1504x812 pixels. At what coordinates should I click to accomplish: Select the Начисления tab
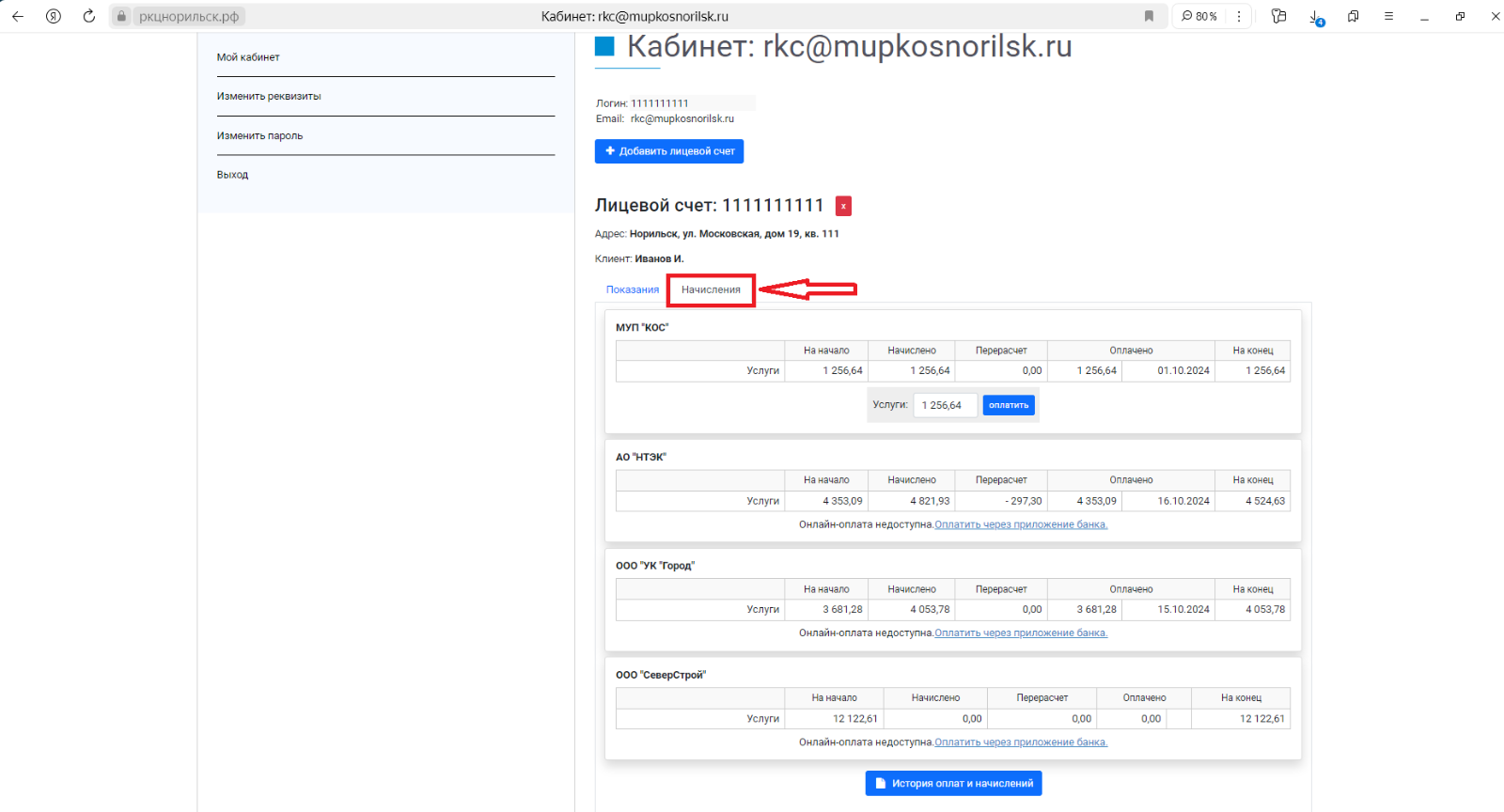tap(711, 289)
